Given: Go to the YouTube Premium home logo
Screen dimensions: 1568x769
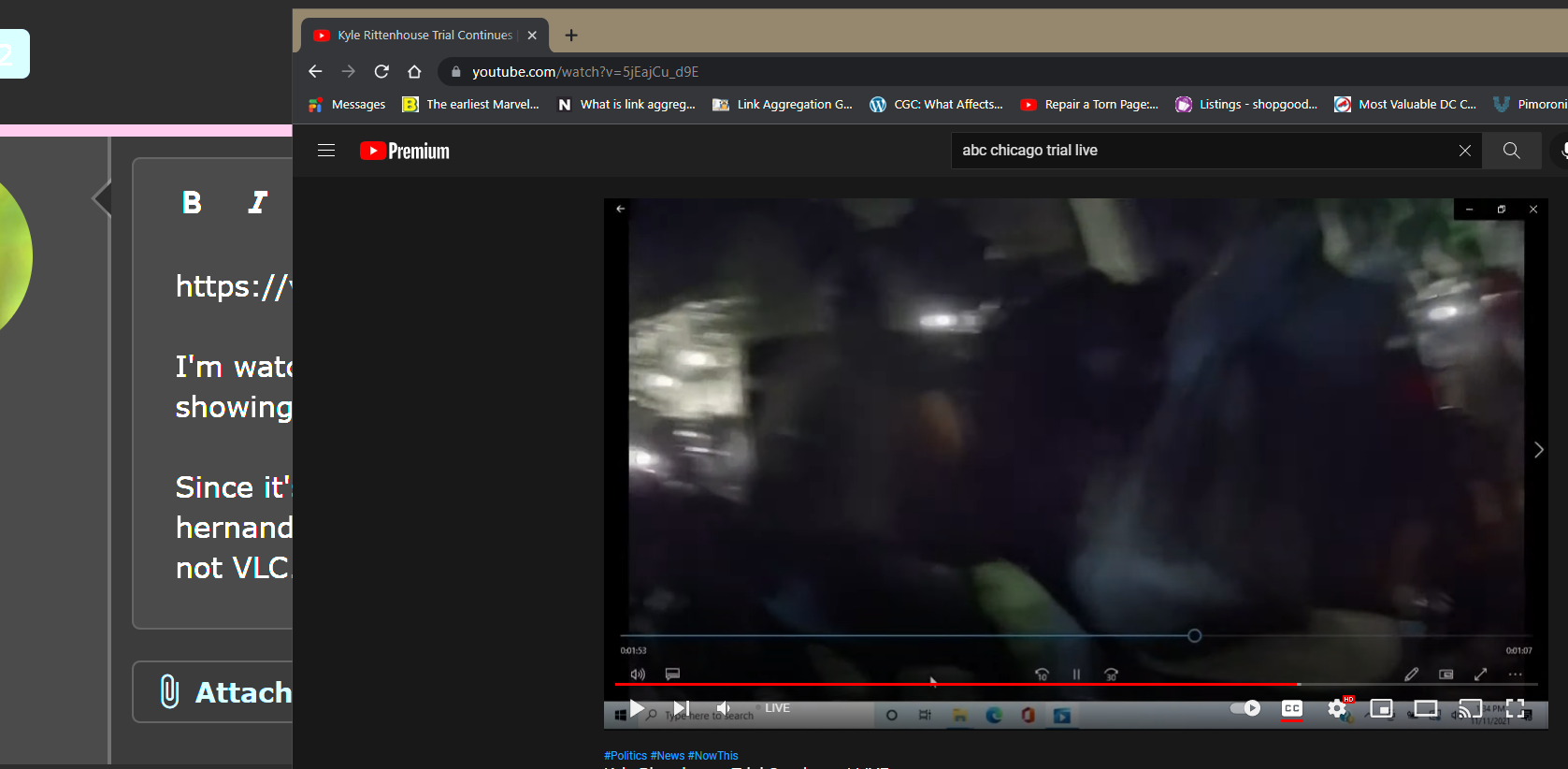Looking at the screenshot, I should pyautogui.click(x=405, y=151).
